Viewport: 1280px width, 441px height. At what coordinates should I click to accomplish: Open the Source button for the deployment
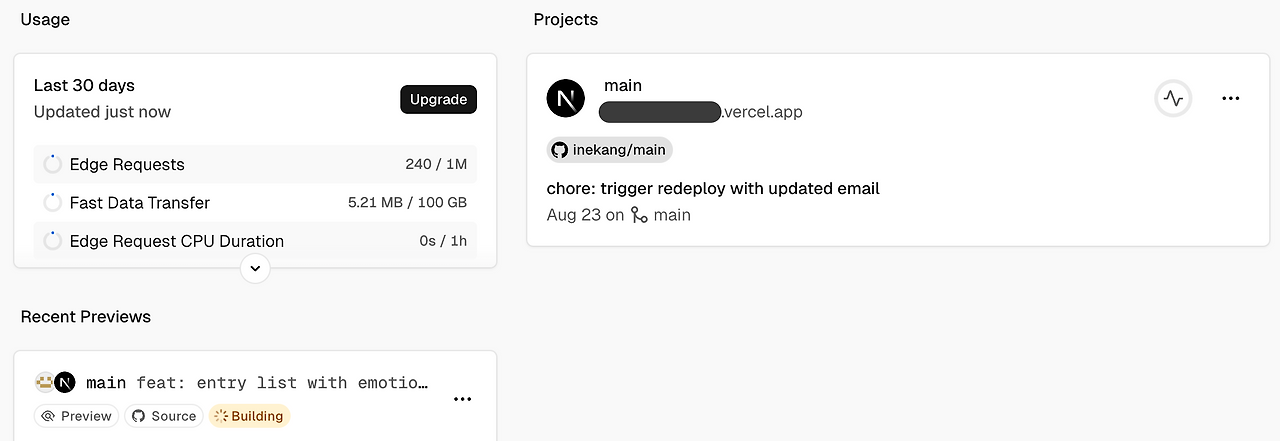tap(164, 416)
